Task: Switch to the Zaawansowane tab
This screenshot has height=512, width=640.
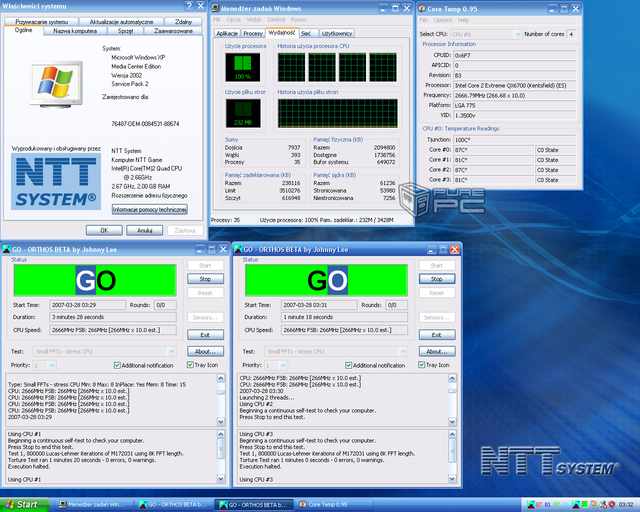Action: [x=173, y=31]
